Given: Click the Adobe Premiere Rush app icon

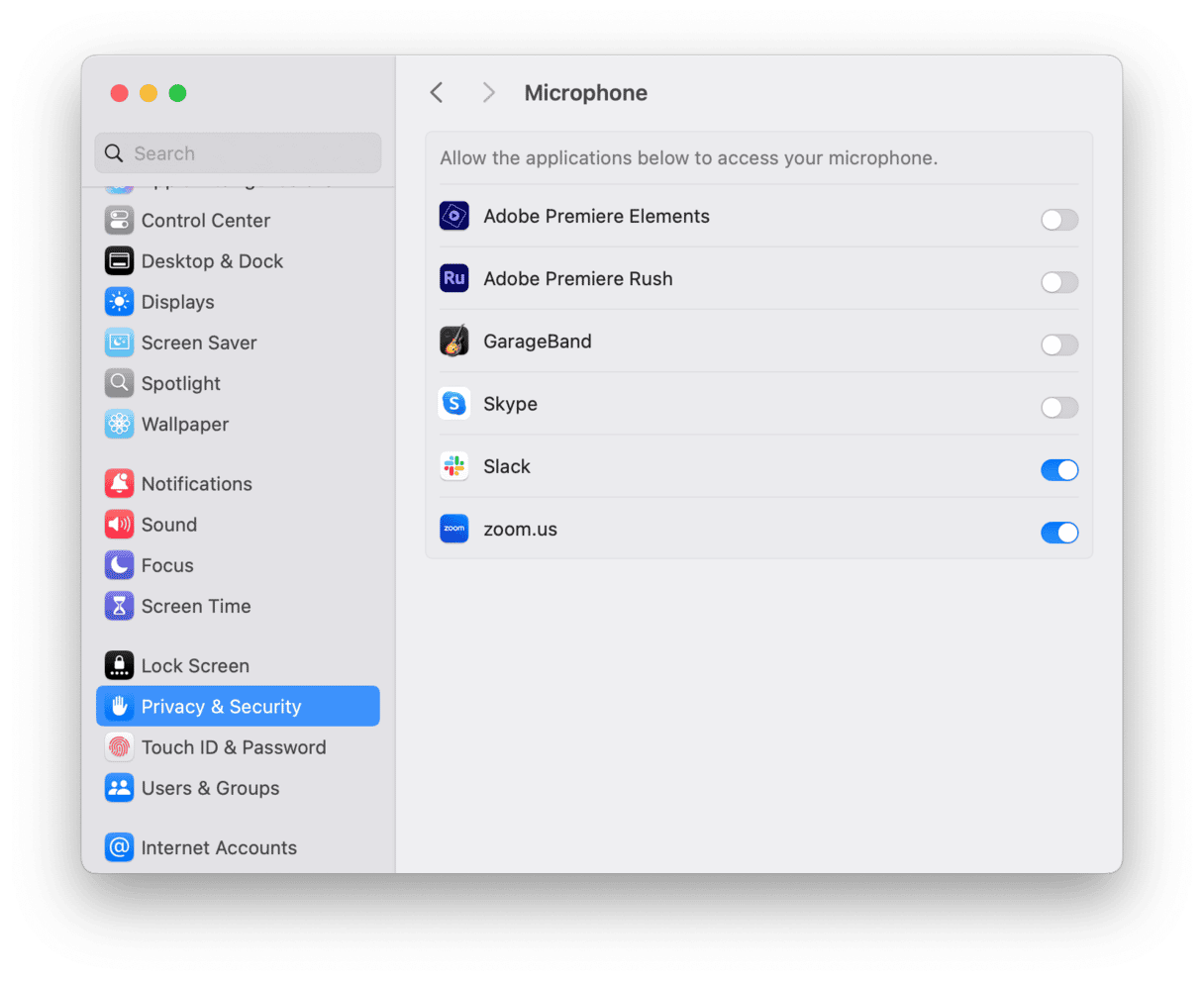Looking at the screenshot, I should click(454, 278).
